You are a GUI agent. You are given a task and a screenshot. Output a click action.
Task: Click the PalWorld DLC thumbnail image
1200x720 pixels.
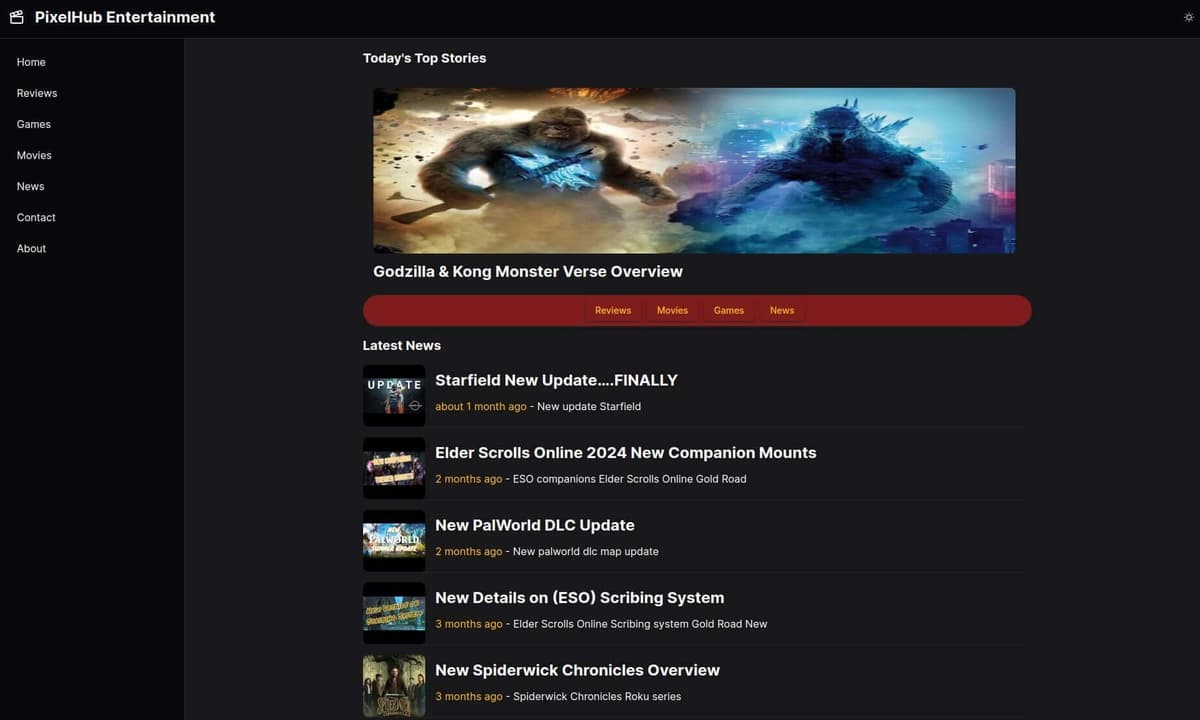tap(394, 541)
